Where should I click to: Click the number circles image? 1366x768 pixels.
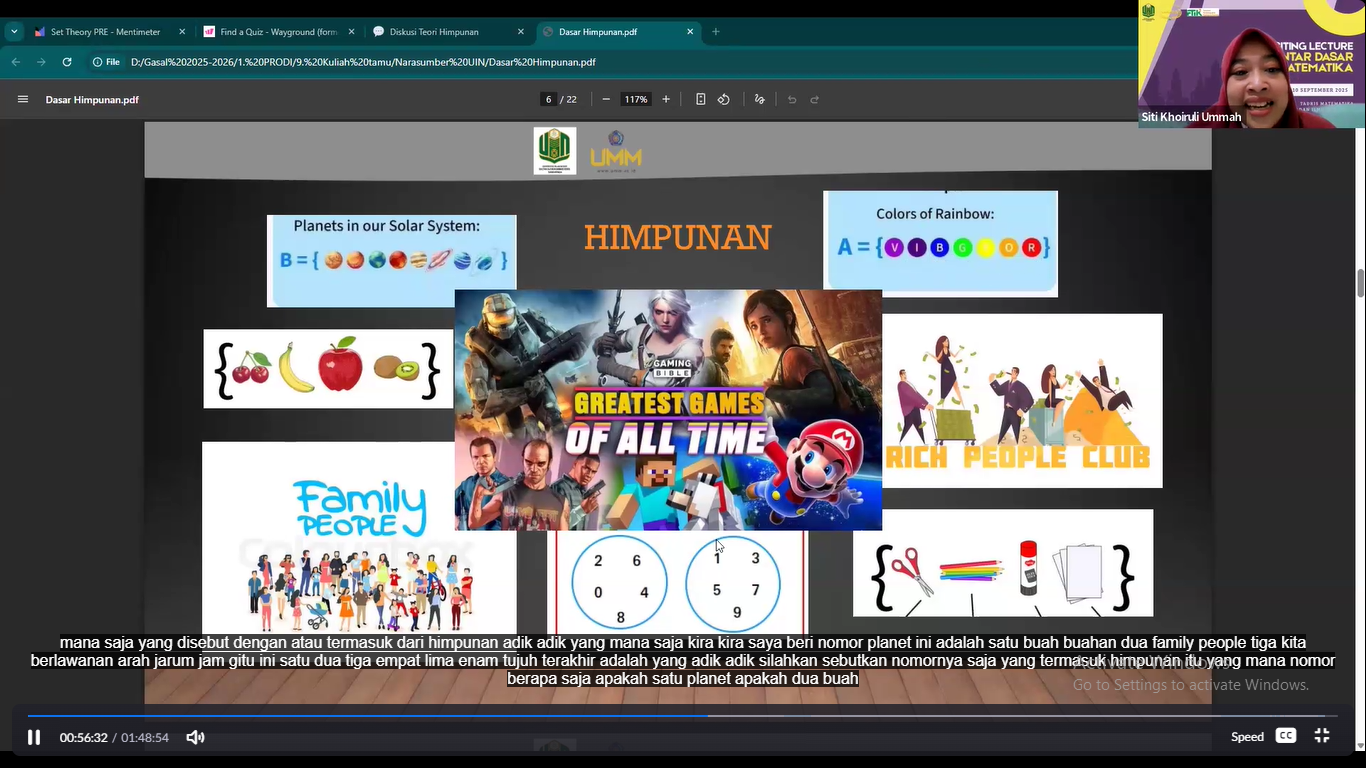(677, 583)
